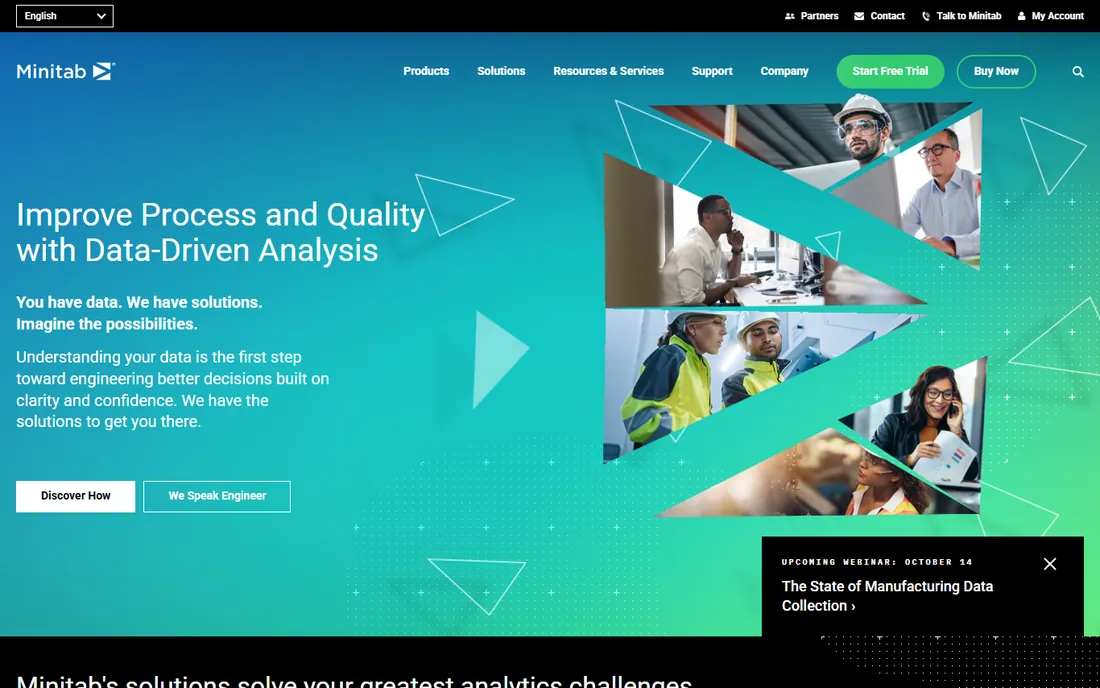1100x688 pixels.
Task: Click the Partners people icon
Action: (x=790, y=16)
